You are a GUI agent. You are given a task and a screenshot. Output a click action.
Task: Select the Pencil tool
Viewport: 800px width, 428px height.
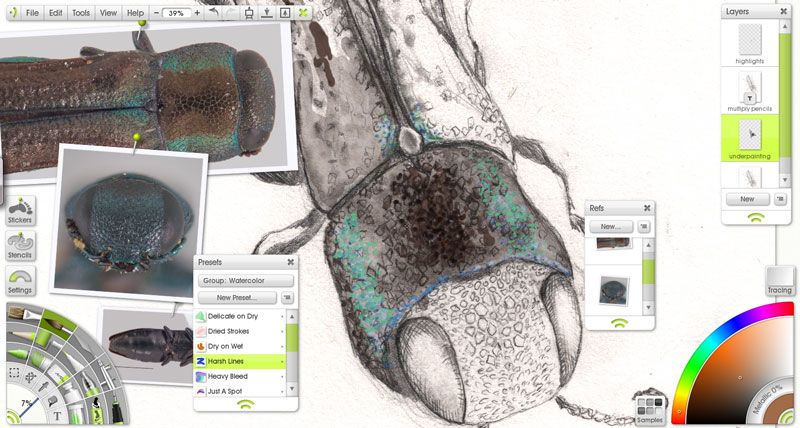[x=19, y=335]
